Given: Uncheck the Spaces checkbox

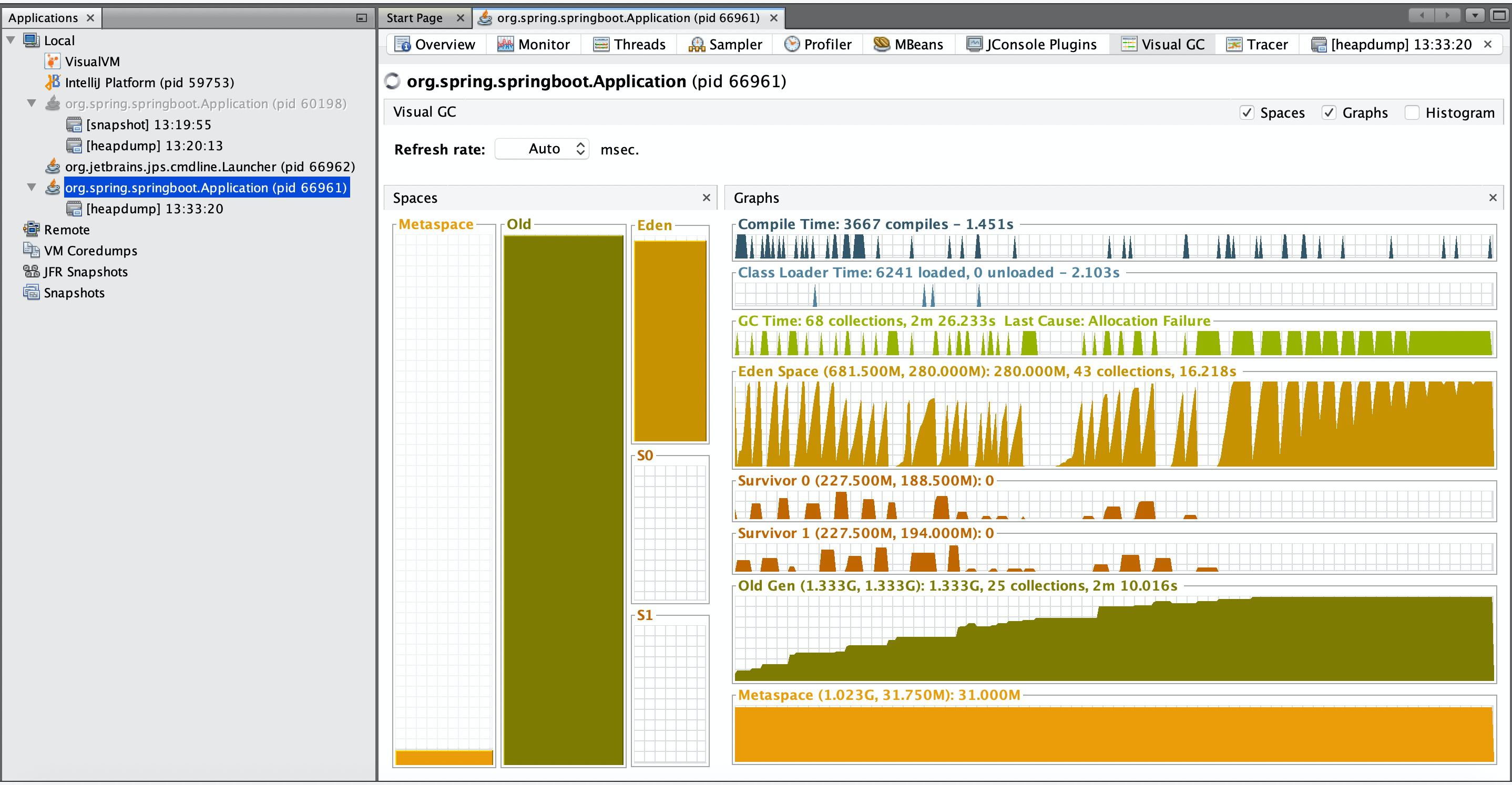Looking at the screenshot, I should pyautogui.click(x=1247, y=112).
